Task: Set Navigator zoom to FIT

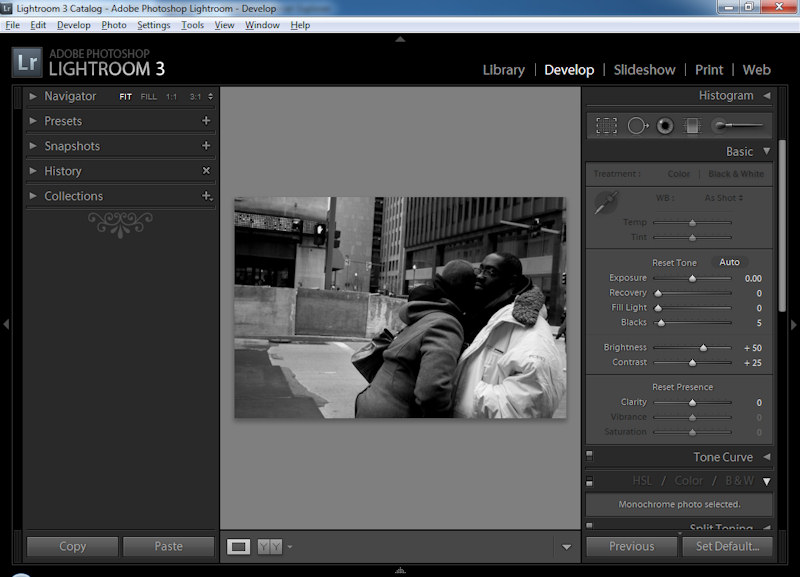Action: pyautogui.click(x=126, y=96)
